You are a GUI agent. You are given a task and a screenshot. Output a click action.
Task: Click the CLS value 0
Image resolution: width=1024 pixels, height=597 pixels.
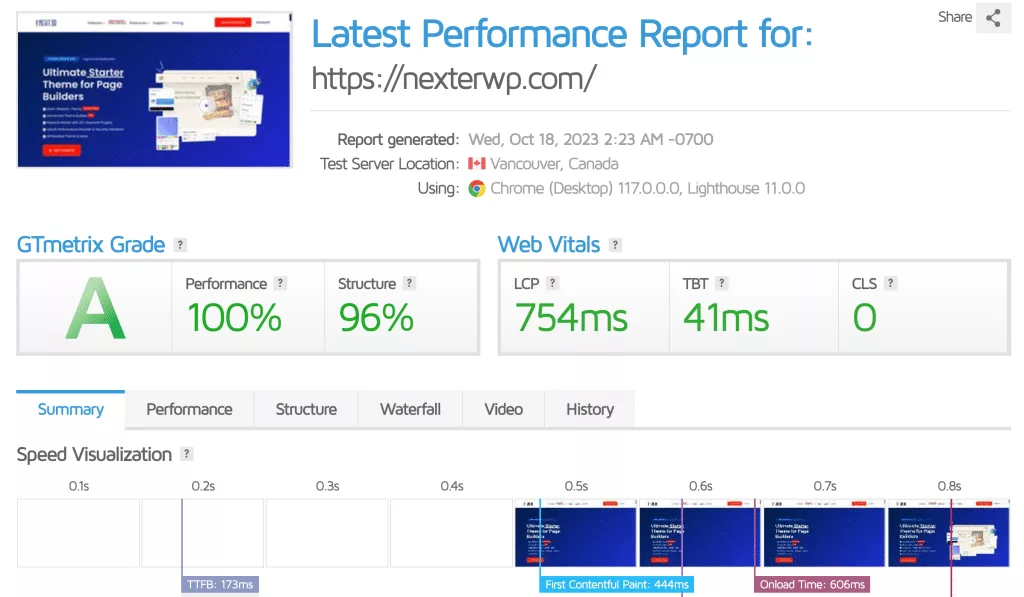[x=865, y=318]
